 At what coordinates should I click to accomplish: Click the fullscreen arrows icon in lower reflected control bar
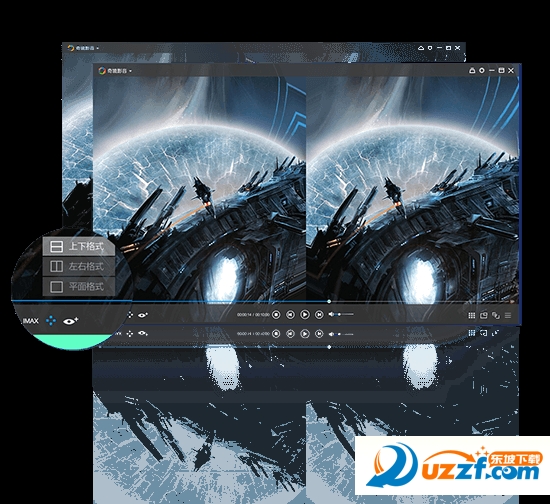pos(496,333)
